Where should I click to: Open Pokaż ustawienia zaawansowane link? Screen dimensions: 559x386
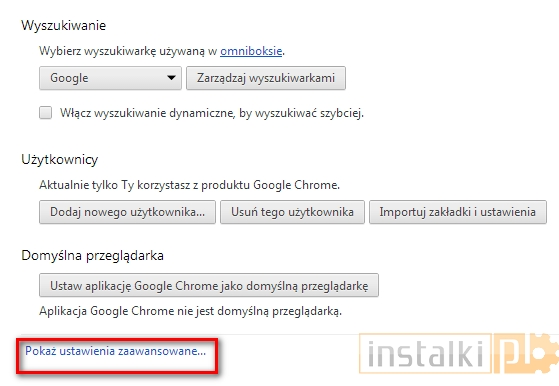tap(116, 351)
